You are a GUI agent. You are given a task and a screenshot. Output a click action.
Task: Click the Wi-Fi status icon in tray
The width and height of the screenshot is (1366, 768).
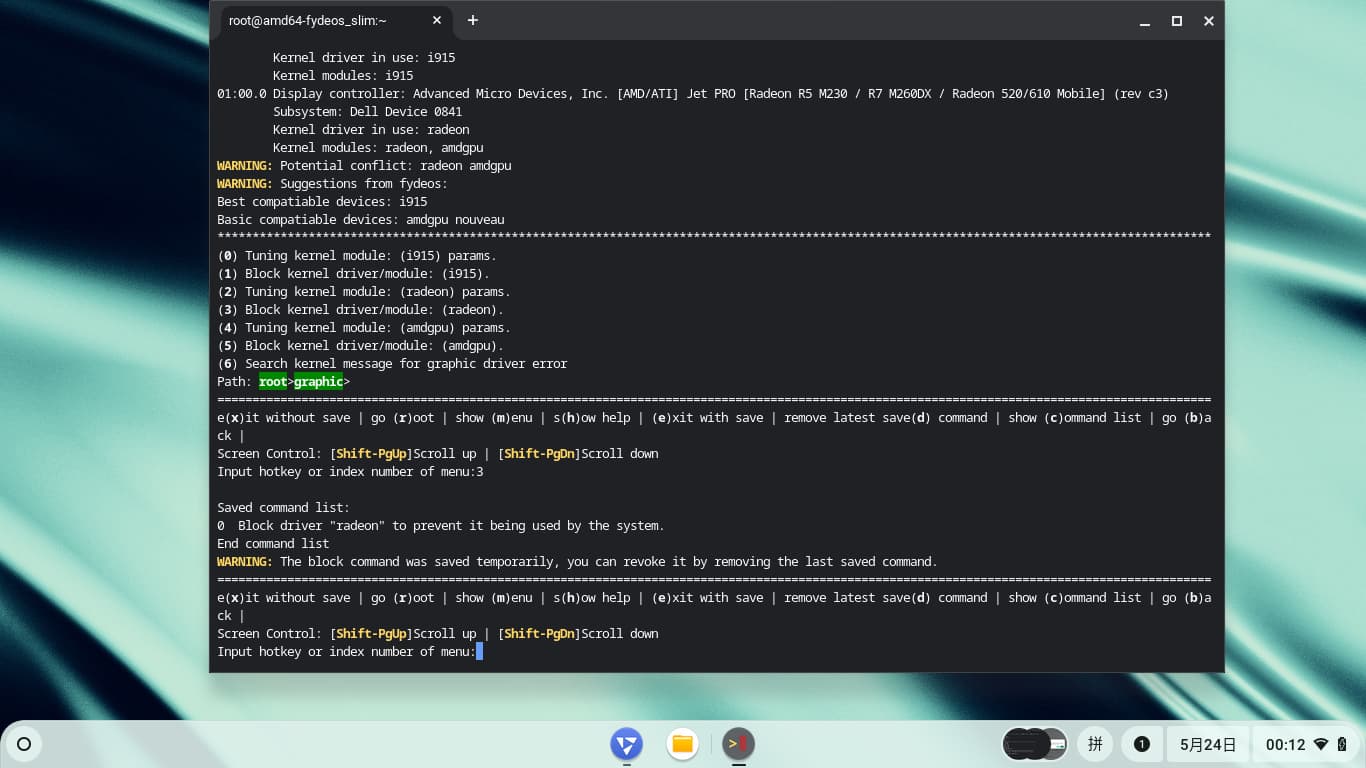[1321, 744]
